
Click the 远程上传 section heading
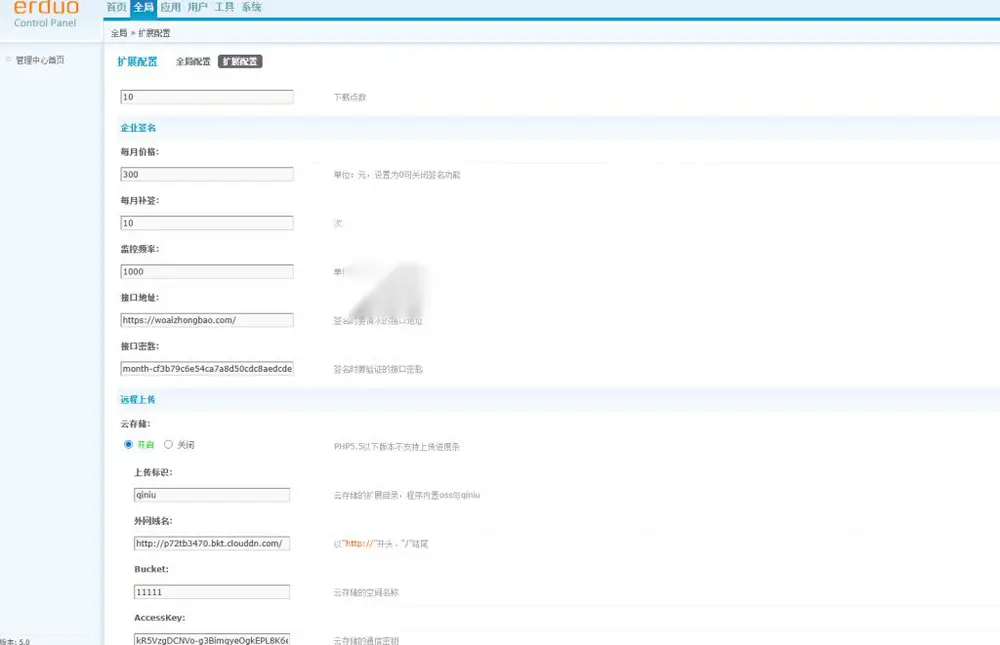pyautogui.click(x=138, y=399)
